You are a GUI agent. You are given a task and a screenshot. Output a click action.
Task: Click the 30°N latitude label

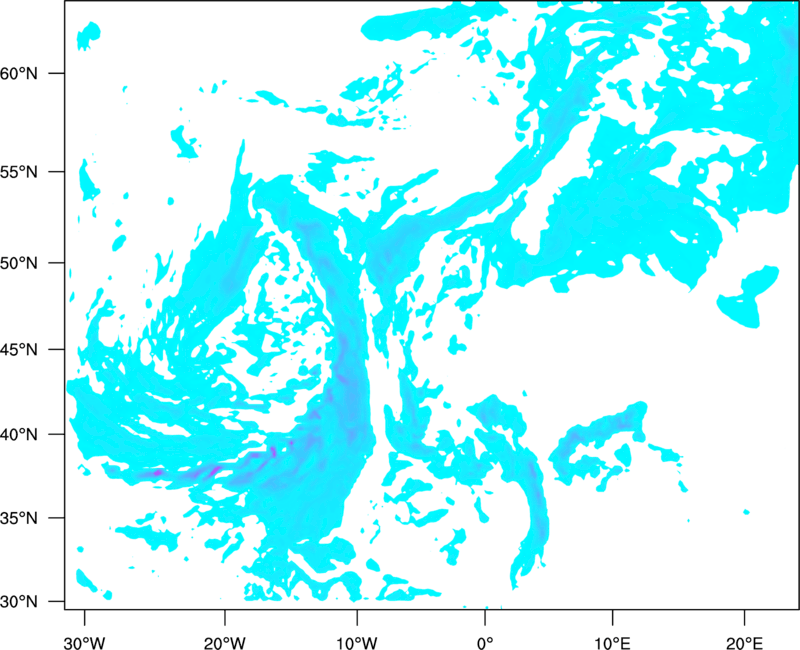click(19, 602)
